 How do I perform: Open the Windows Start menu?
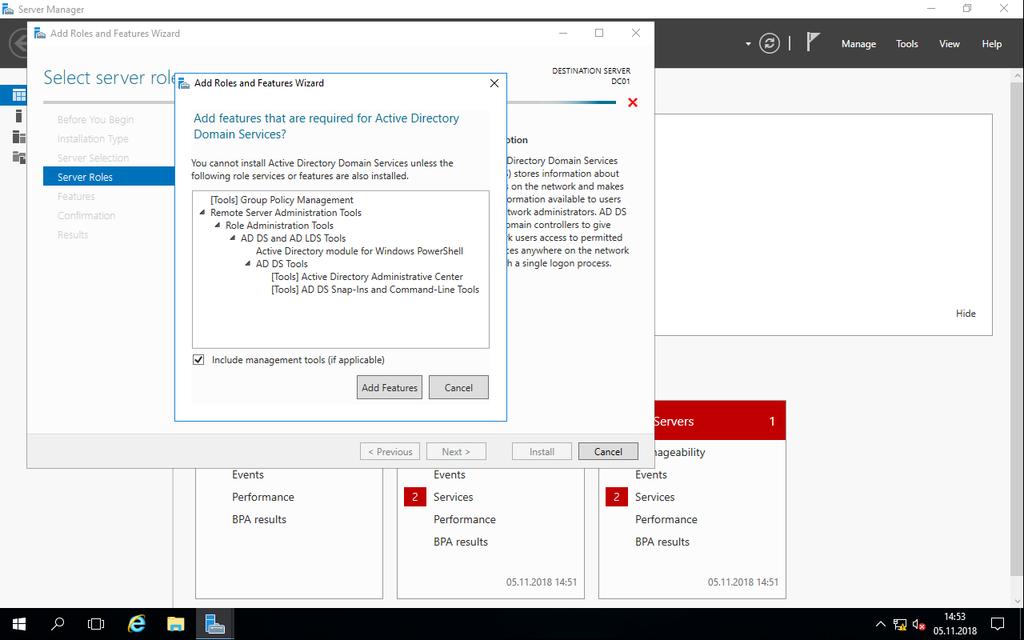pos(19,624)
